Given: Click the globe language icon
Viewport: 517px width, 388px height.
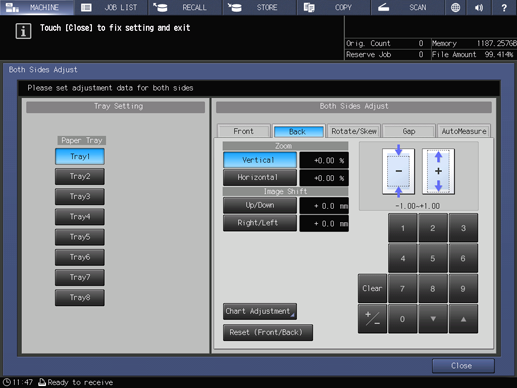Looking at the screenshot, I should point(455,7).
